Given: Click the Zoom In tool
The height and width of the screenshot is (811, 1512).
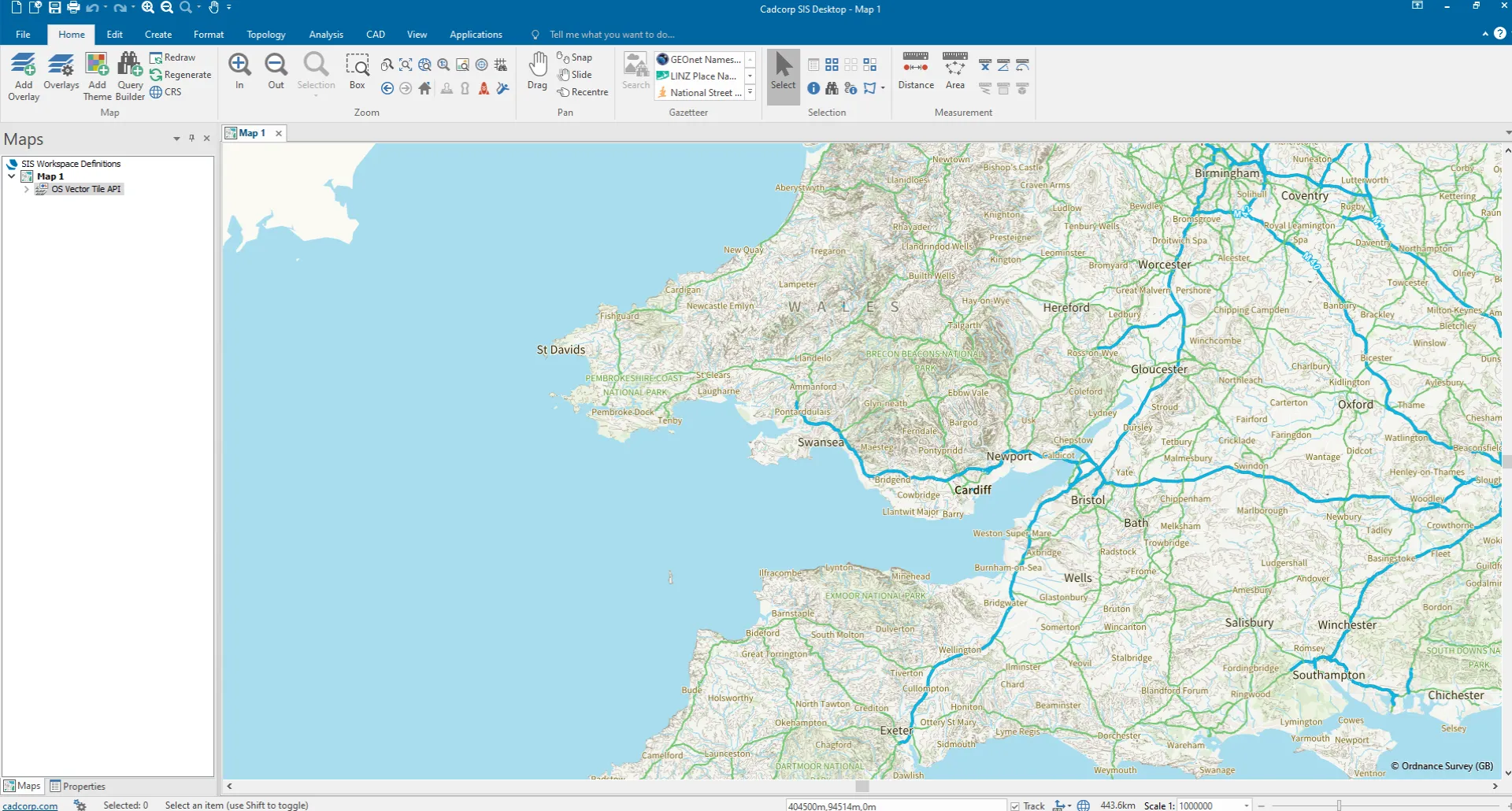Looking at the screenshot, I should [239, 71].
